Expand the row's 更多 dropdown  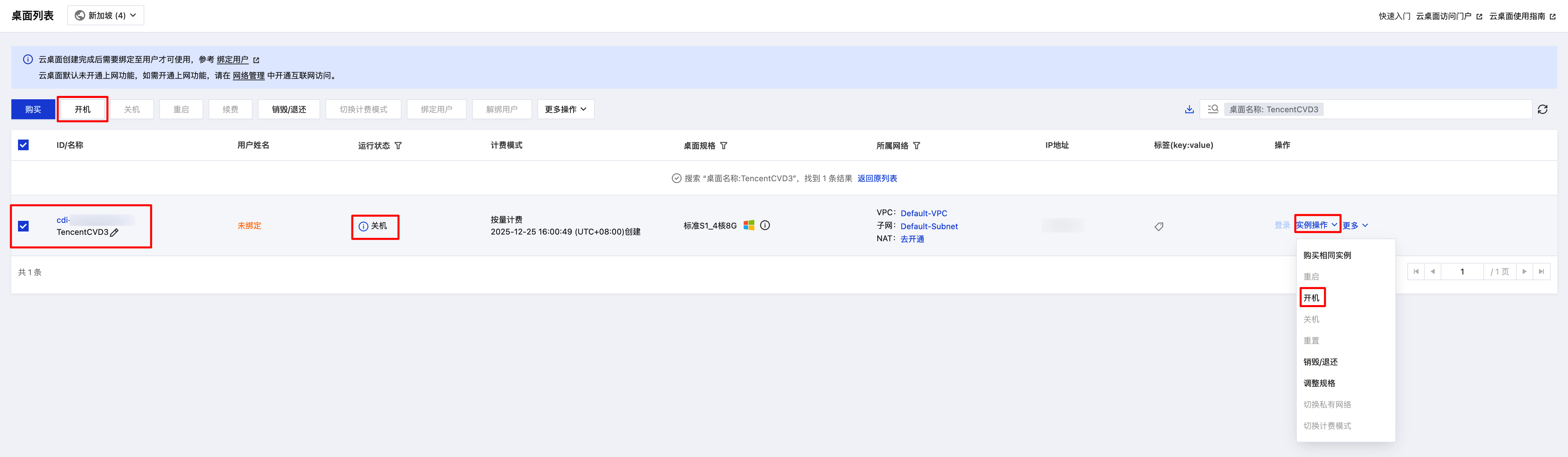1355,225
